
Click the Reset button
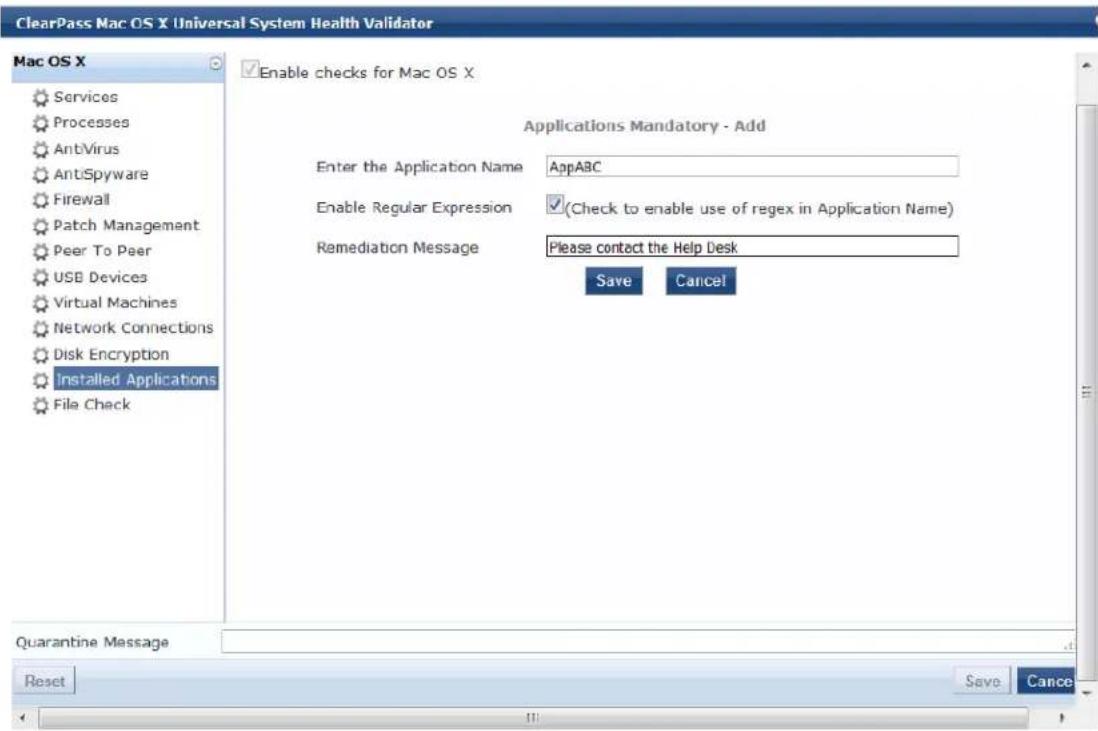(x=44, y=681)
